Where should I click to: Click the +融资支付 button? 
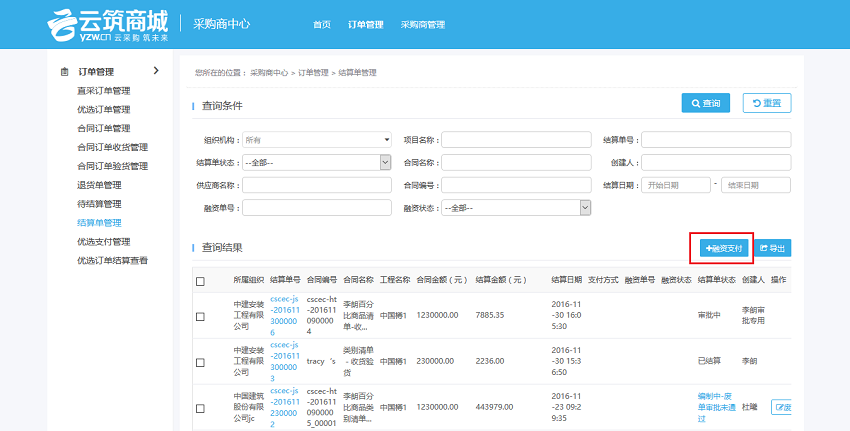[724, 248]
